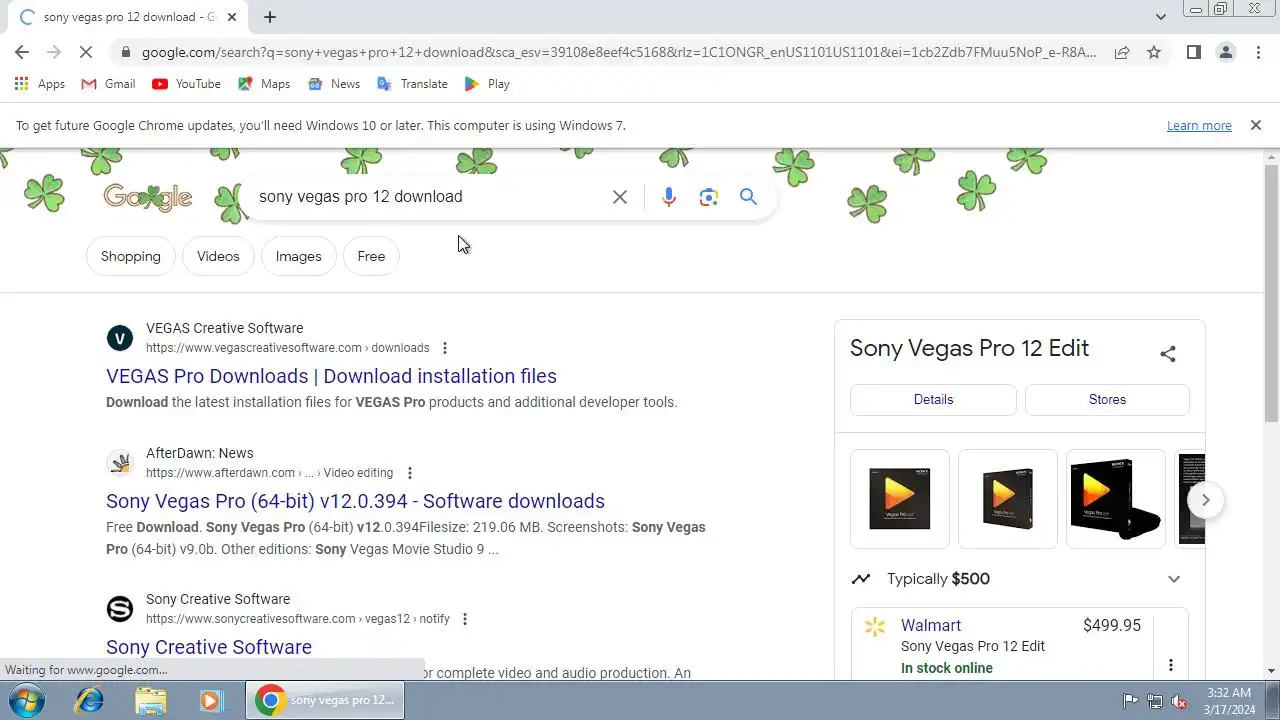Open the YouTube bookmark
This screenshot has width=1280, height=720.
186,84
